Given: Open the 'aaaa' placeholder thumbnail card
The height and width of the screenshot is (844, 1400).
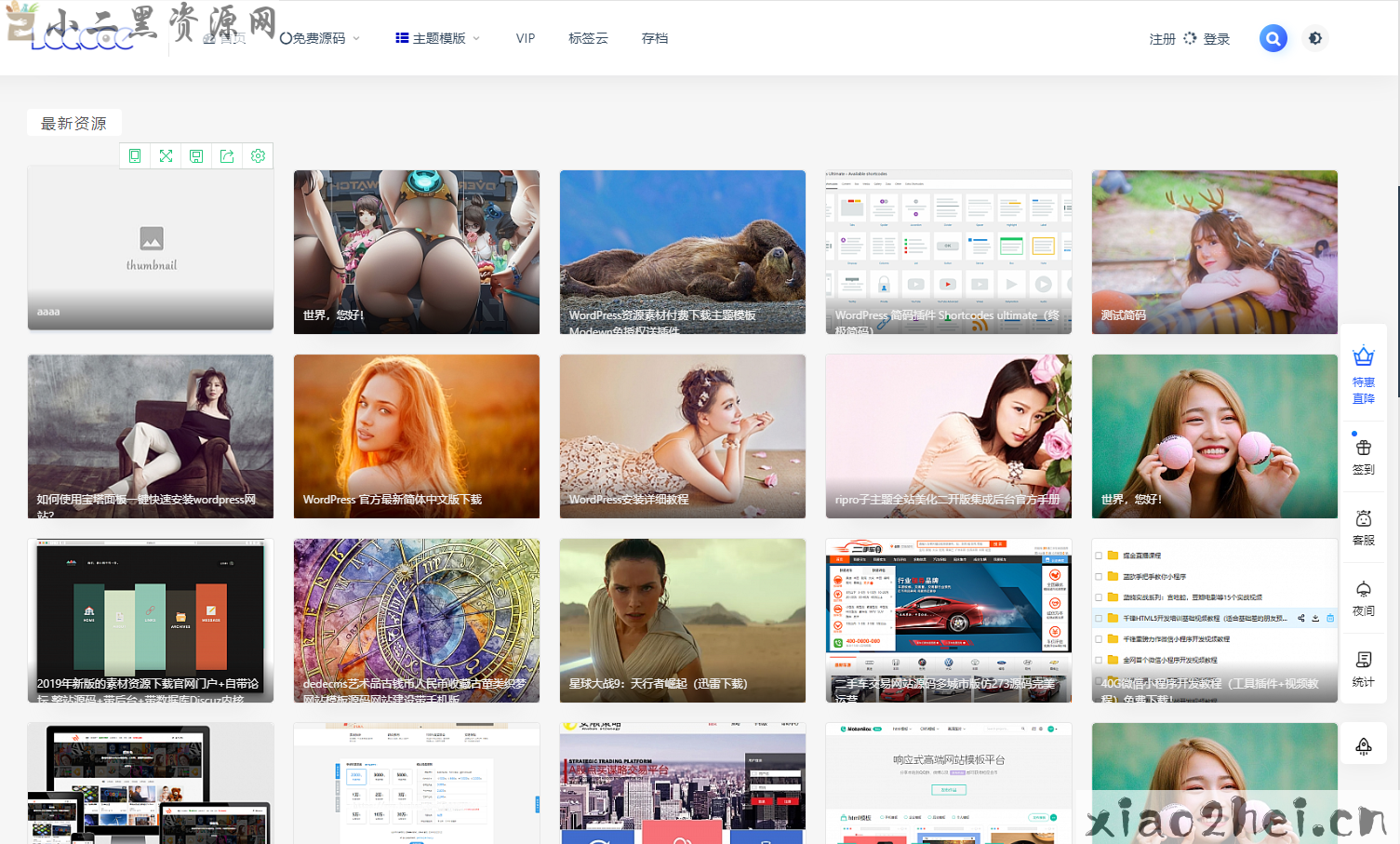Looking at the screenshot, I should [151, 248].
